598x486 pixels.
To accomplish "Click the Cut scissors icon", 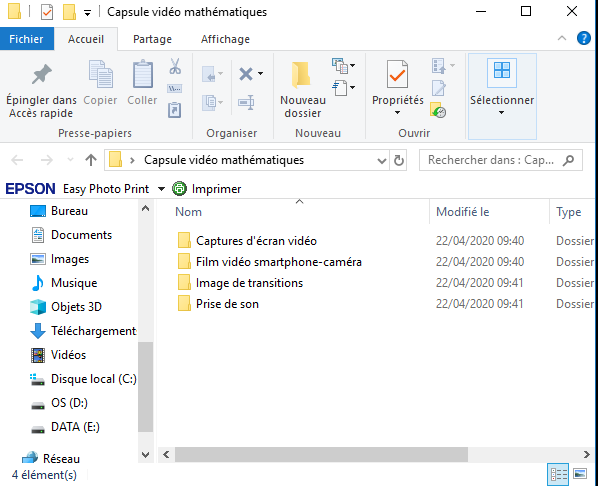I will pos(175,66).
